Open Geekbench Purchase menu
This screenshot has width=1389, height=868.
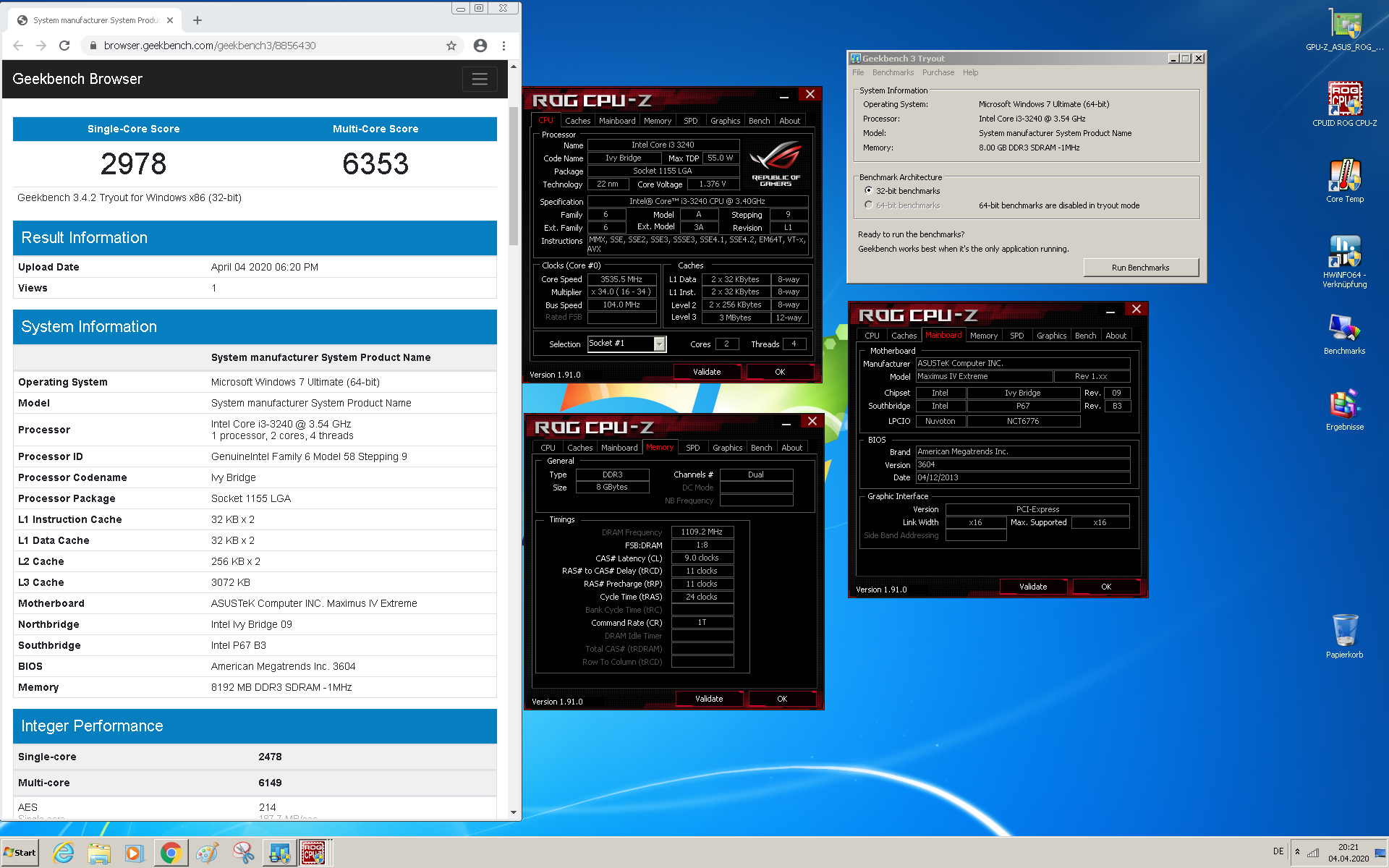[x=938, y=72]
